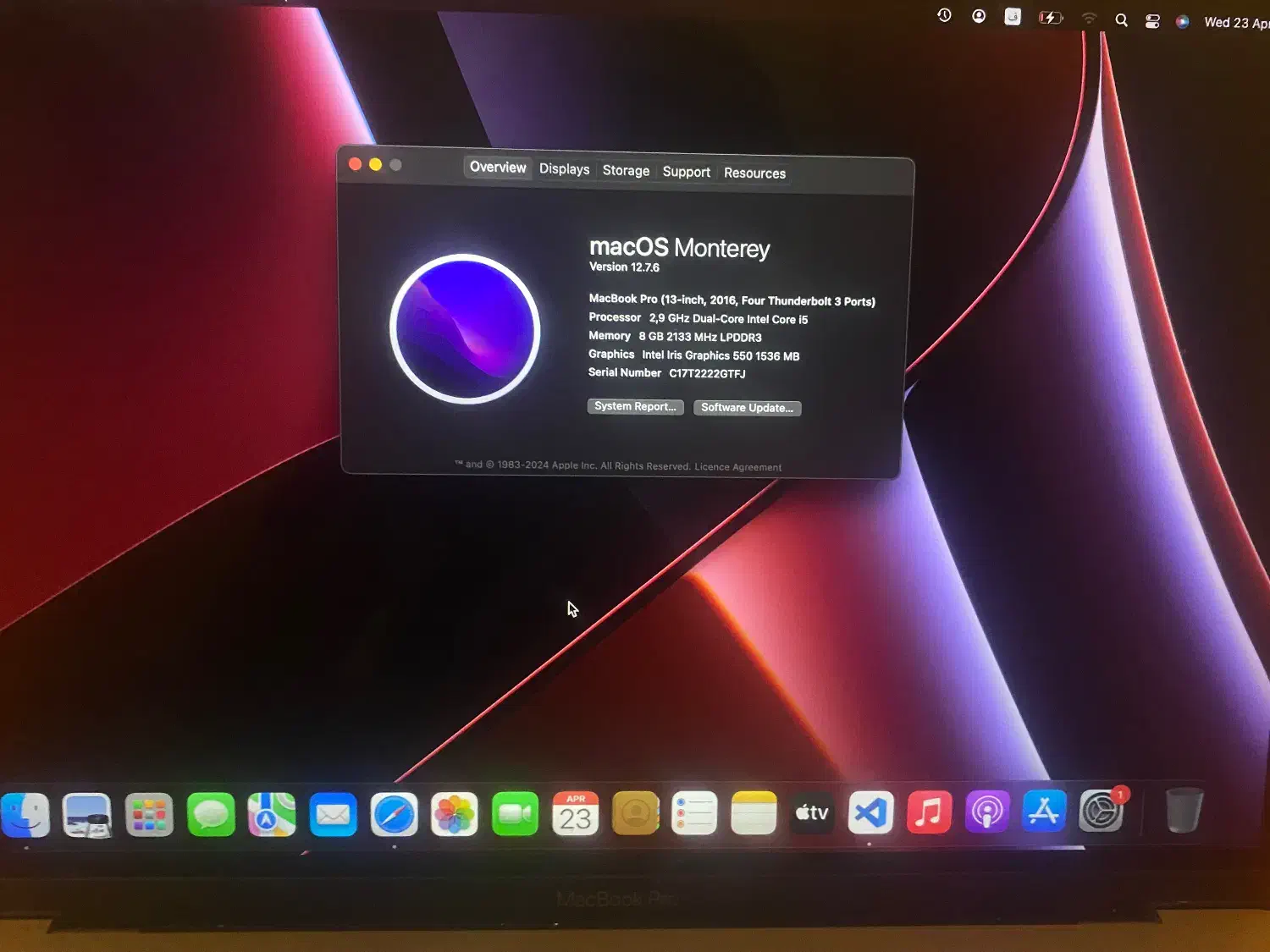Image resolution: width=1270 pixels, height=952 pixels.
Task: Open Messages app in the Dock
Action: click(x=211, y=815)
